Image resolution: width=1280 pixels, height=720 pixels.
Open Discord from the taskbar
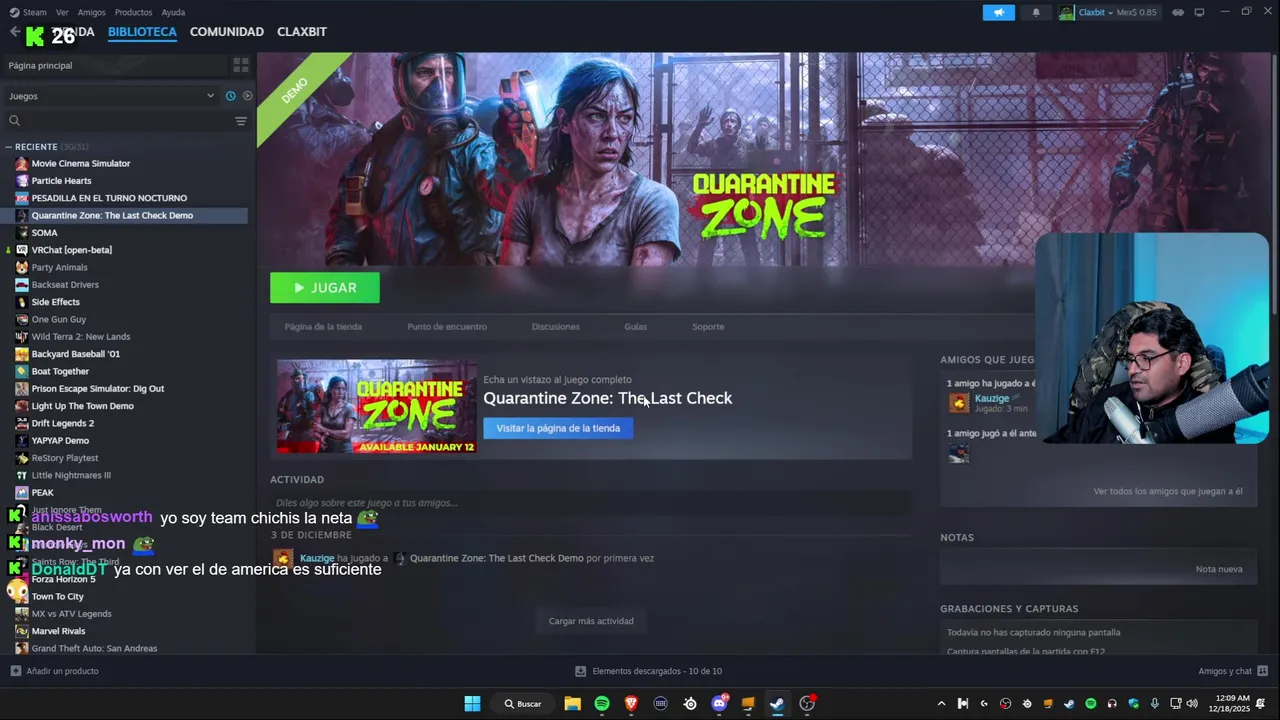click(719, 704)
